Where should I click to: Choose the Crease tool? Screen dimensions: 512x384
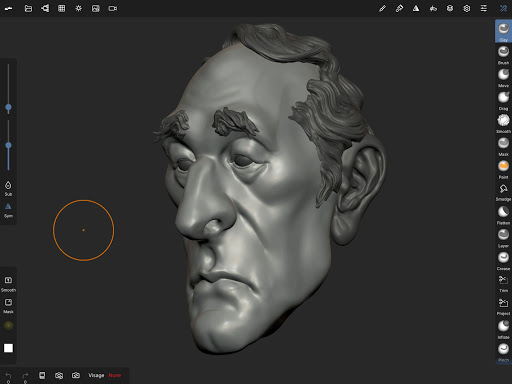503,261
